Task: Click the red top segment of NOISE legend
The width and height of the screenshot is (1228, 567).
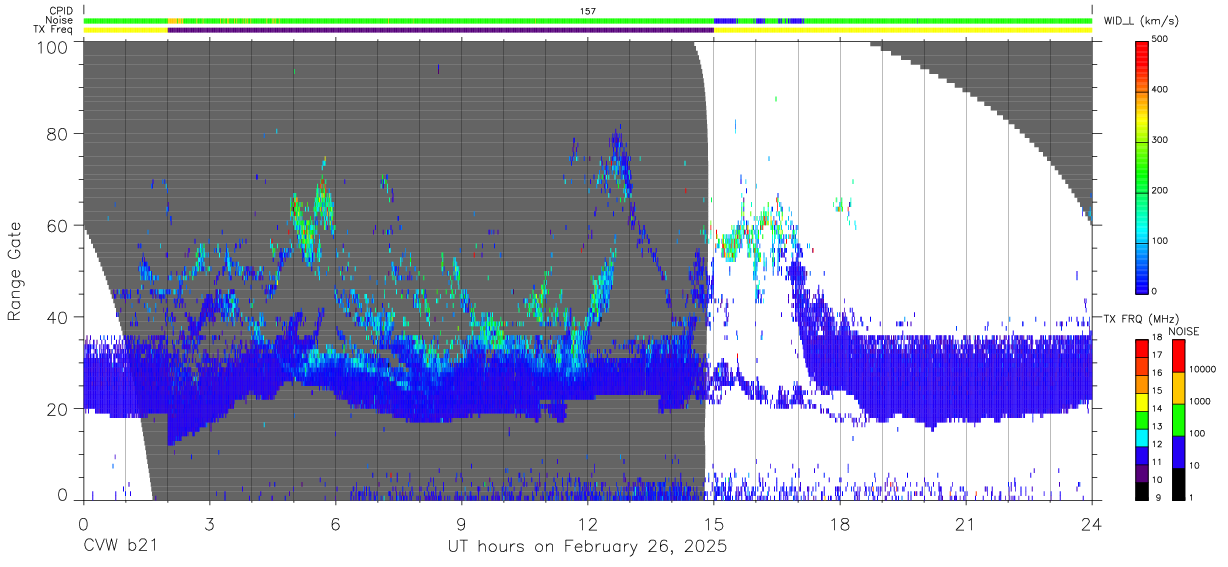Action: (x=1177, y=356)
